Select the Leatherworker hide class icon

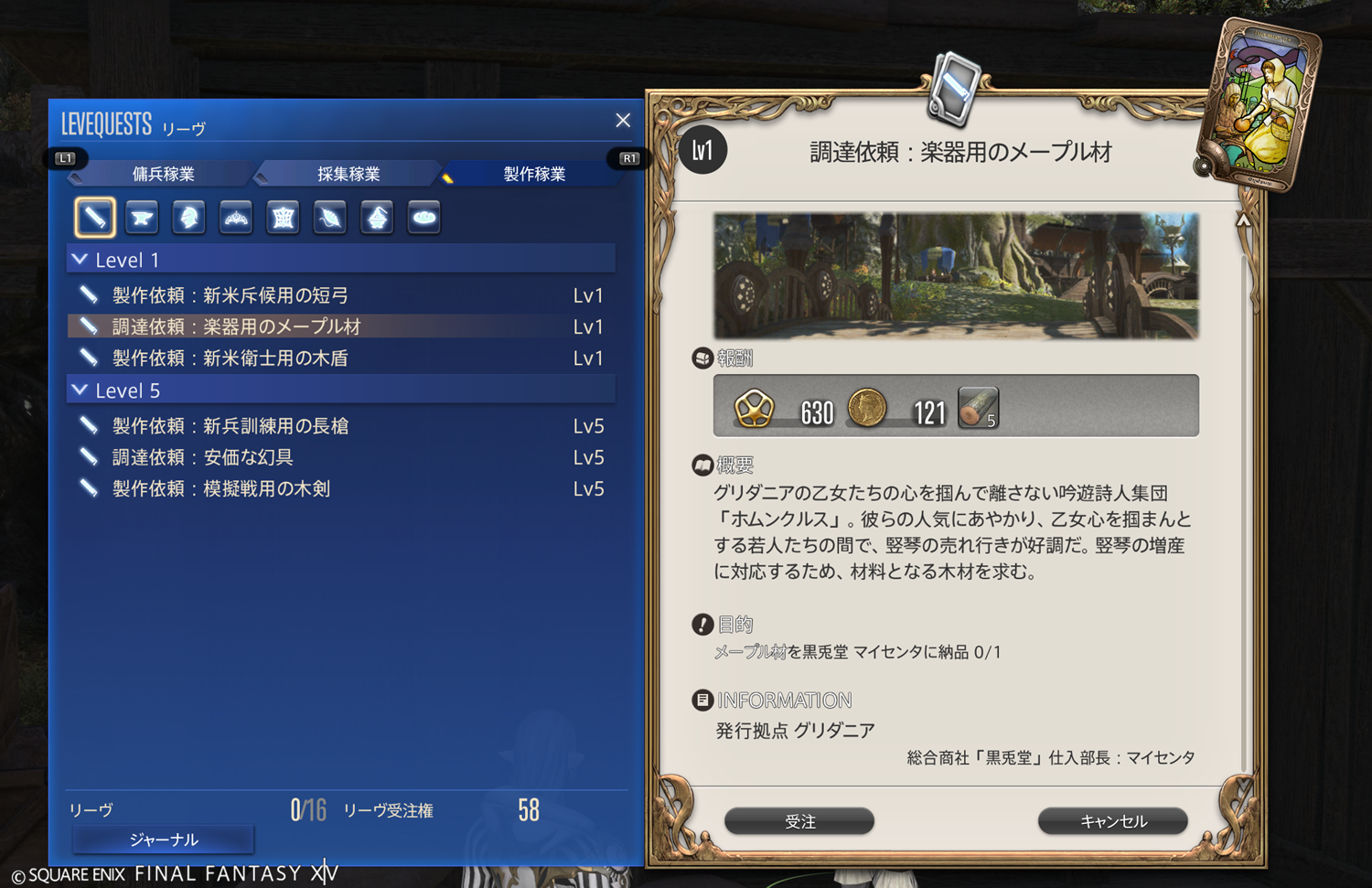click(x=284, y=218)
